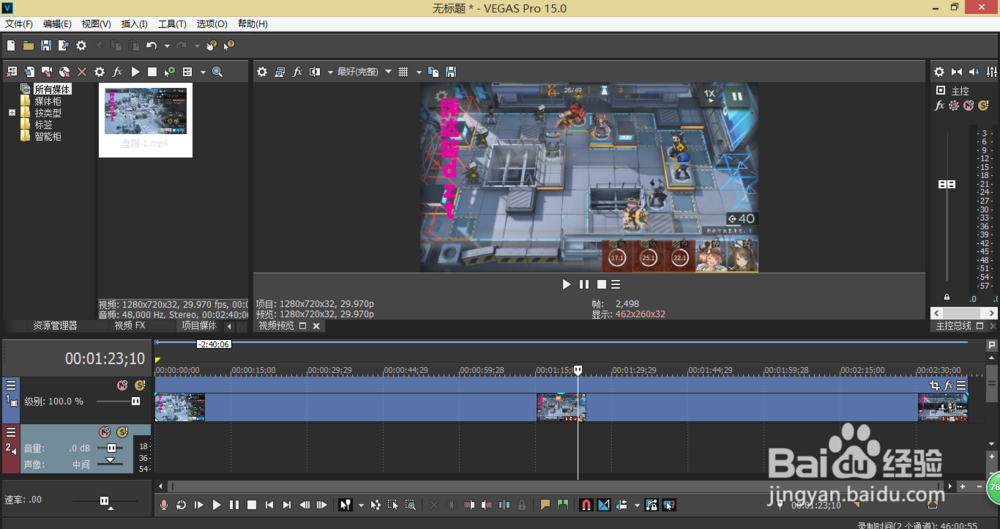This screenshot has width=1000, height=529.
Task: Open overlays grid dropdown arrow
Action: coord(418,72)
